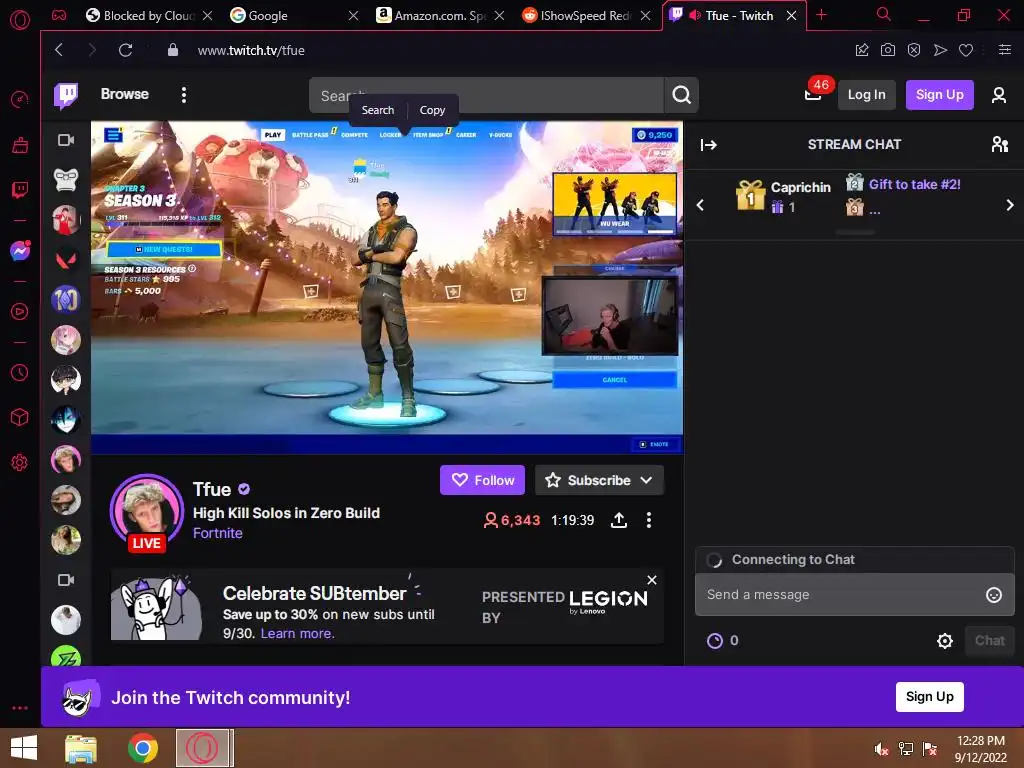Viewport: 1024px width, 768px height.
Task: Open Opera sidebar player icon
Action: pyautogui.click(x=20, y=312)
